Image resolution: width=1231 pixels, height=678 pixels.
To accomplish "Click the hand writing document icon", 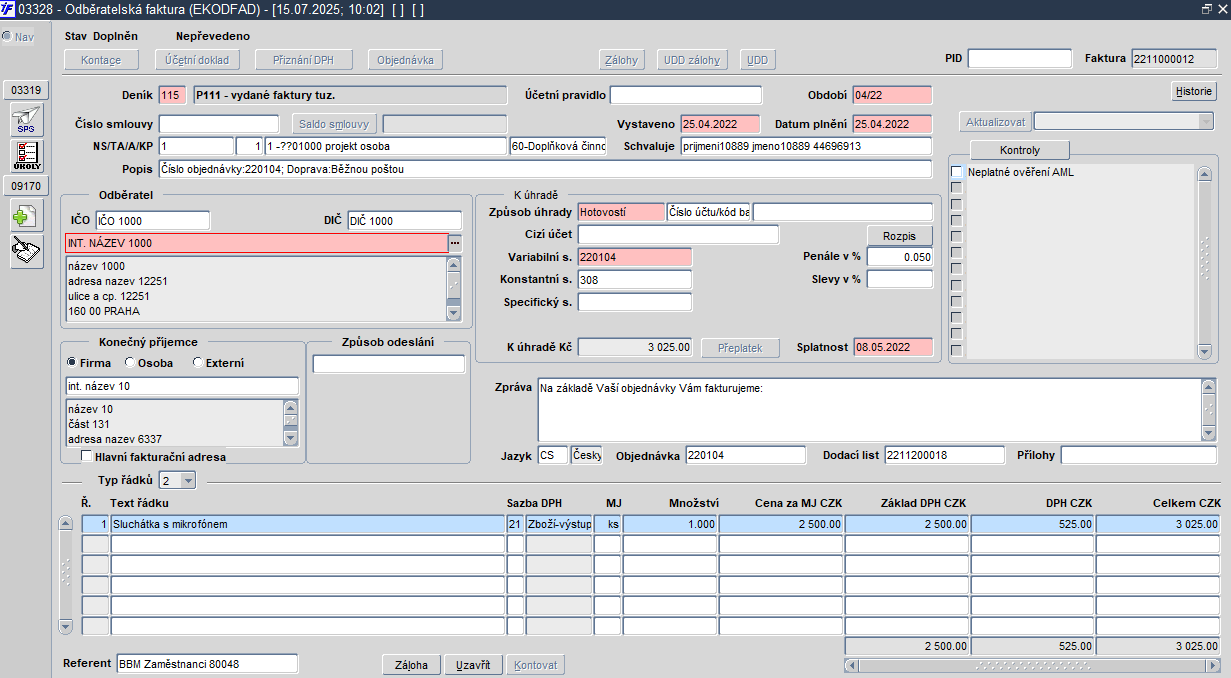I will 26,251.
